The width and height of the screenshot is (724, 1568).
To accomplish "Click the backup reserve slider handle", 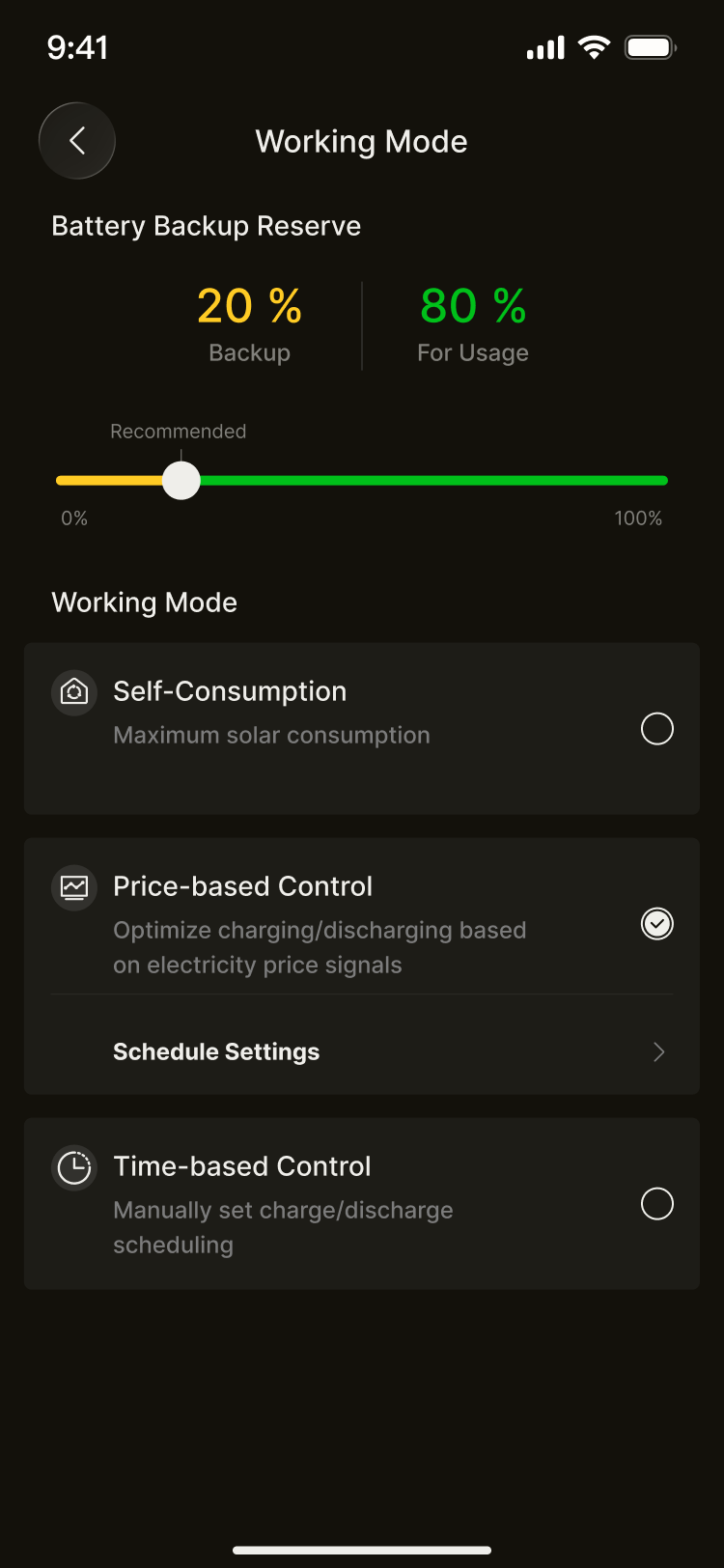I will coord(181,480).
